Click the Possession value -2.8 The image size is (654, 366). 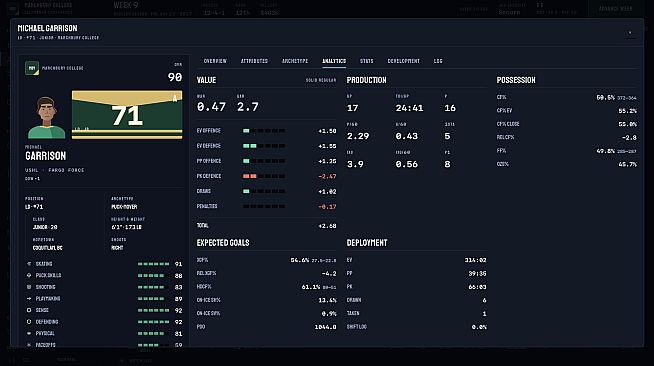click(629, 138)
